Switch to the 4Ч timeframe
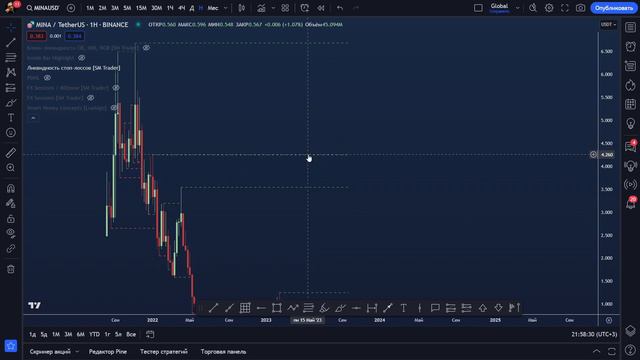 coord(182,8)
